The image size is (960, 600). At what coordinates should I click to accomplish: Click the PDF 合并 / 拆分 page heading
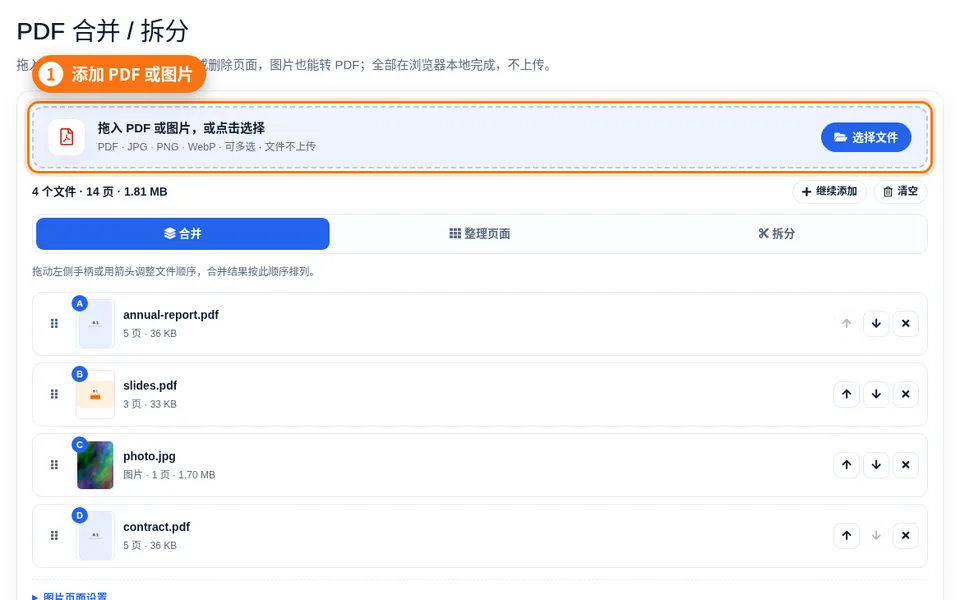[102, 31]
